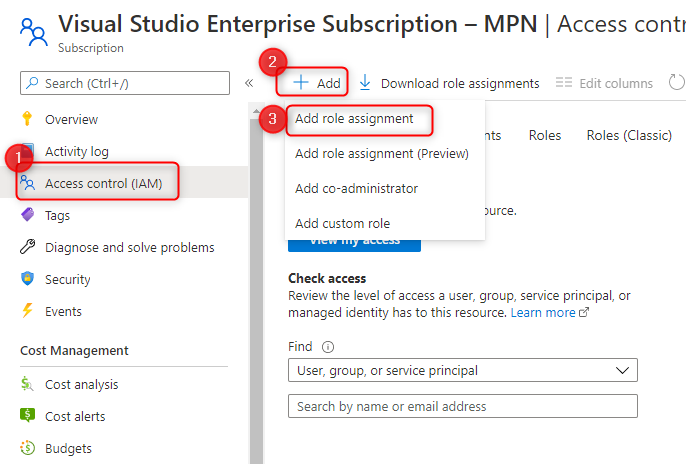The height and width of the screenshot is (464, 686).
Task: Click the Search by name or email address field
Action: pyautogui.click(x=462, y=406)
